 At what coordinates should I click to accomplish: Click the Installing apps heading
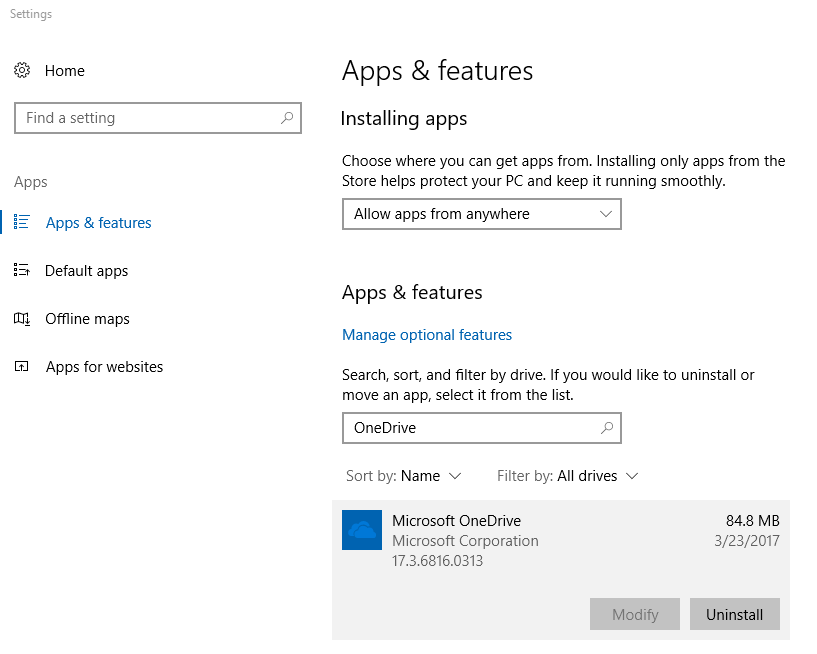coord(404,119)
